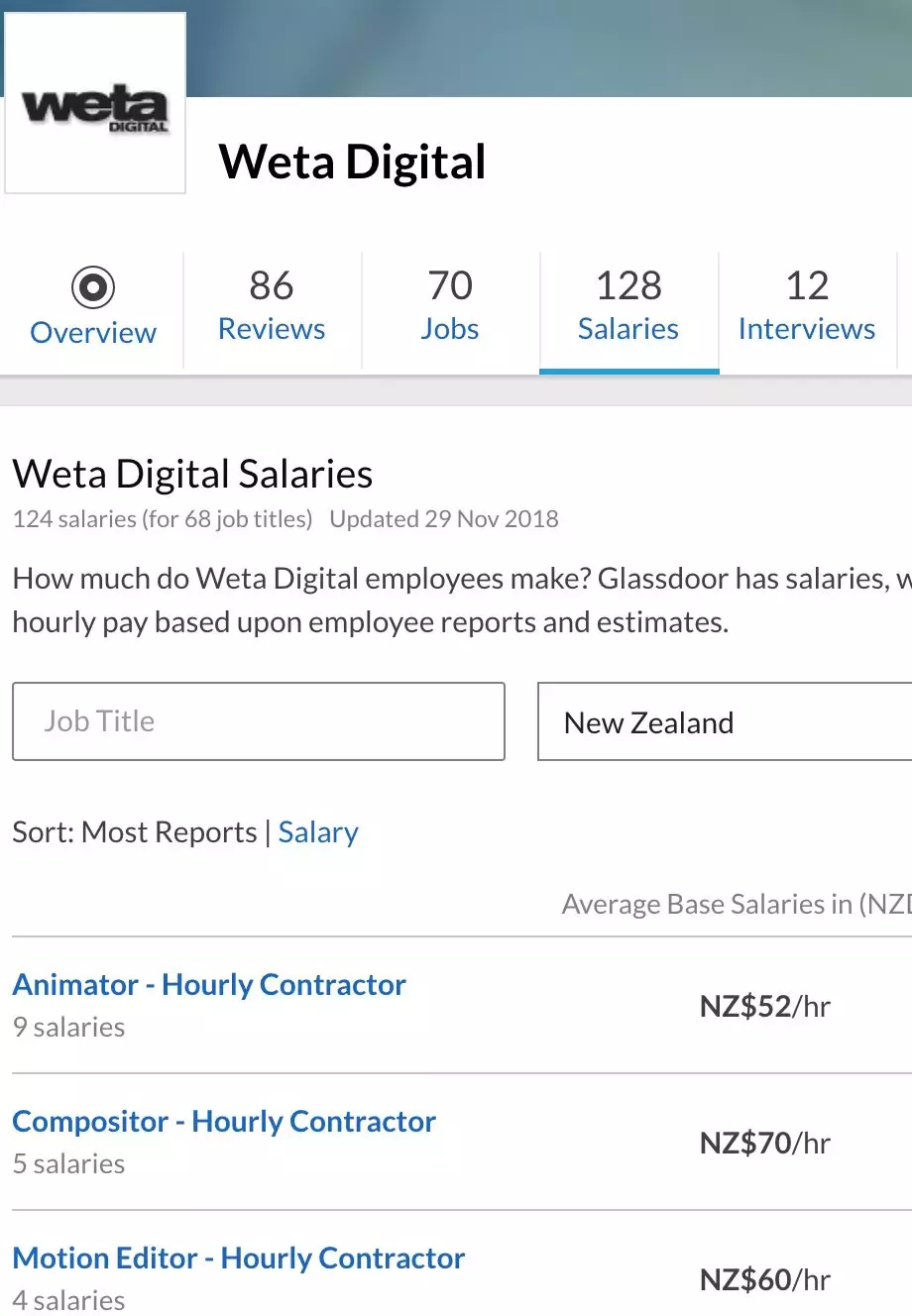The width and height of the screenshot is (912, 1316).
Task: Switch to the 70 Jobs tab
Action: [x=450, y=307]
